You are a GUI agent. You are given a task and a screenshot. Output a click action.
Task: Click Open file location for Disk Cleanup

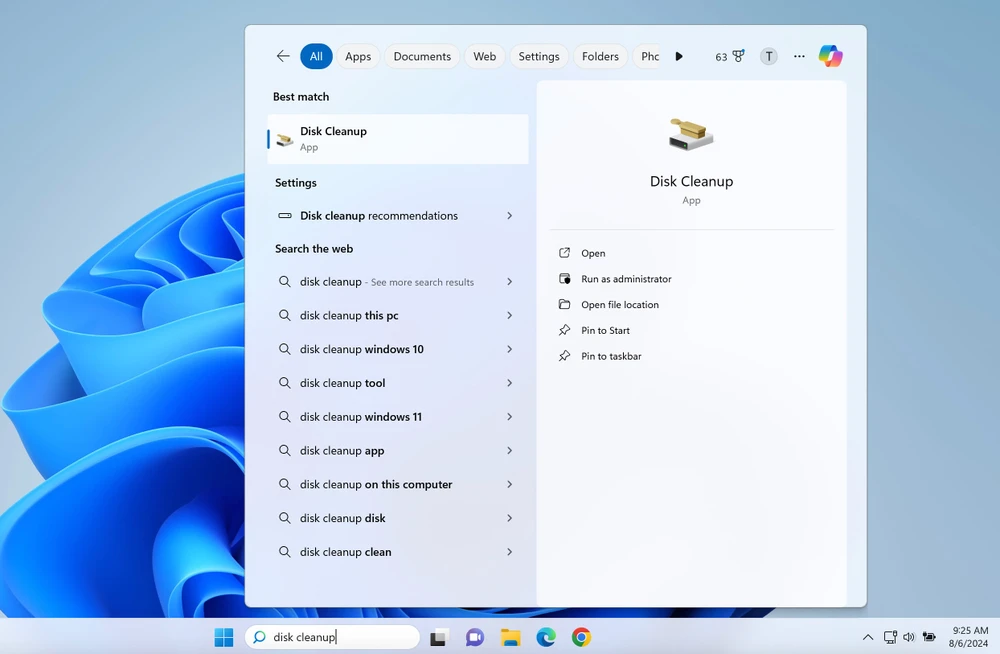[x=619, y=304]
